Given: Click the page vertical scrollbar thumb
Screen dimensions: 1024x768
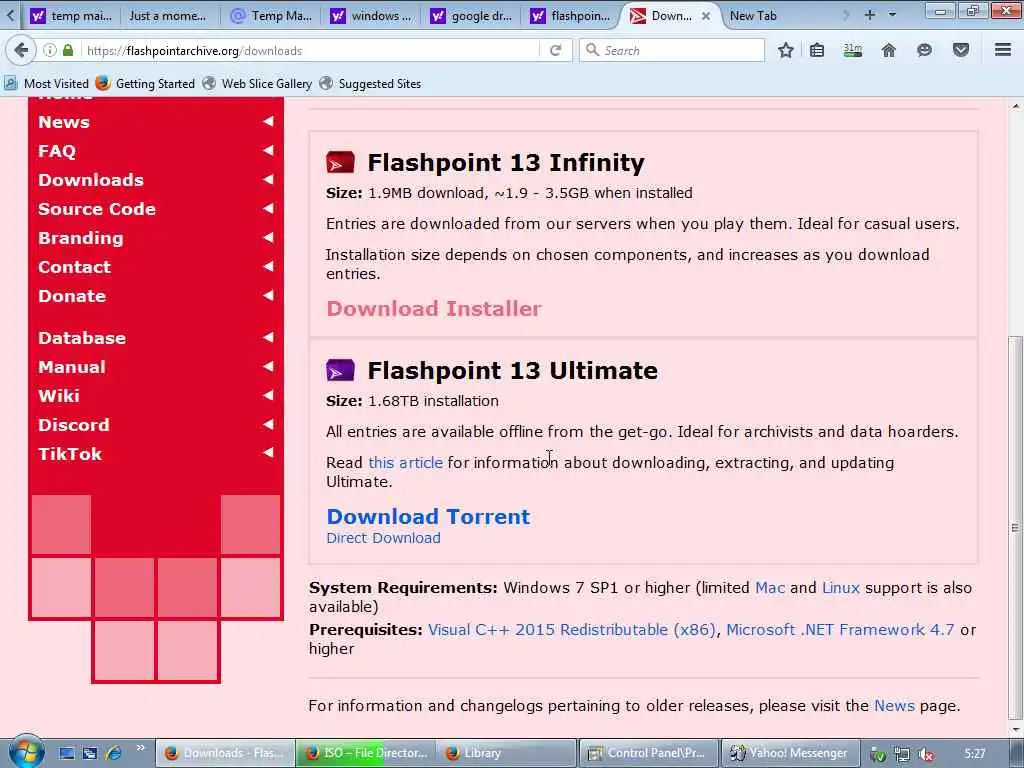Looking at the screenshot, I should (1015, 527).
